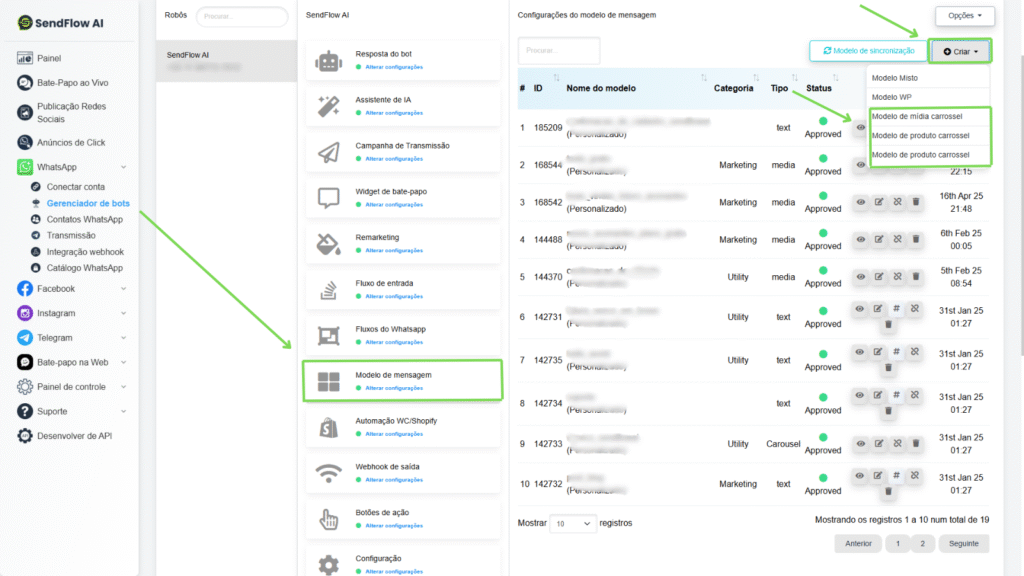Change the Mostrar registros count dropdown
1024x576 pixels.
click(x=573, y=523)
